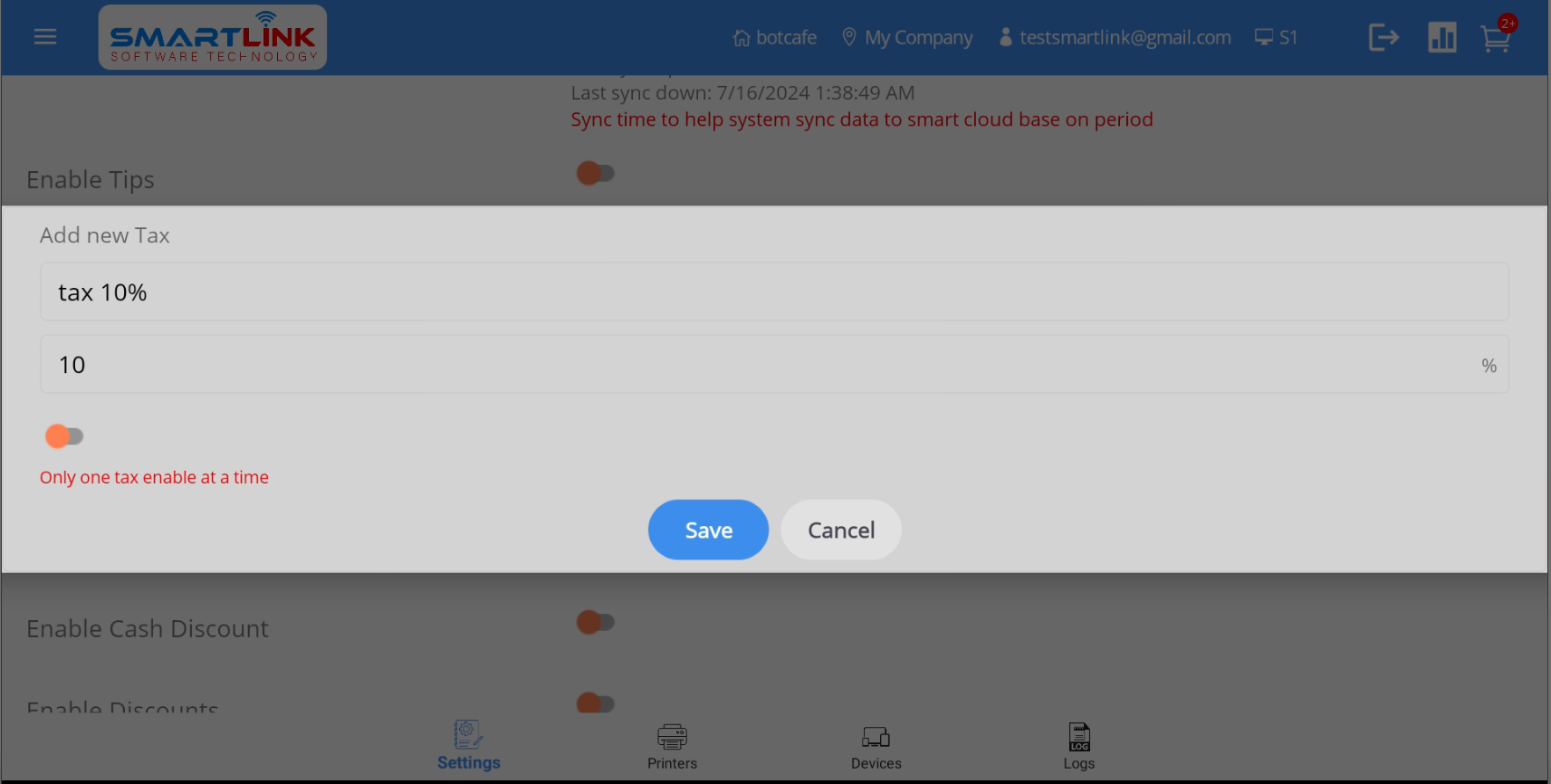Cancel the Add new Tax dialog
This screenshot has width=1551, height=784.
point(841,530)
